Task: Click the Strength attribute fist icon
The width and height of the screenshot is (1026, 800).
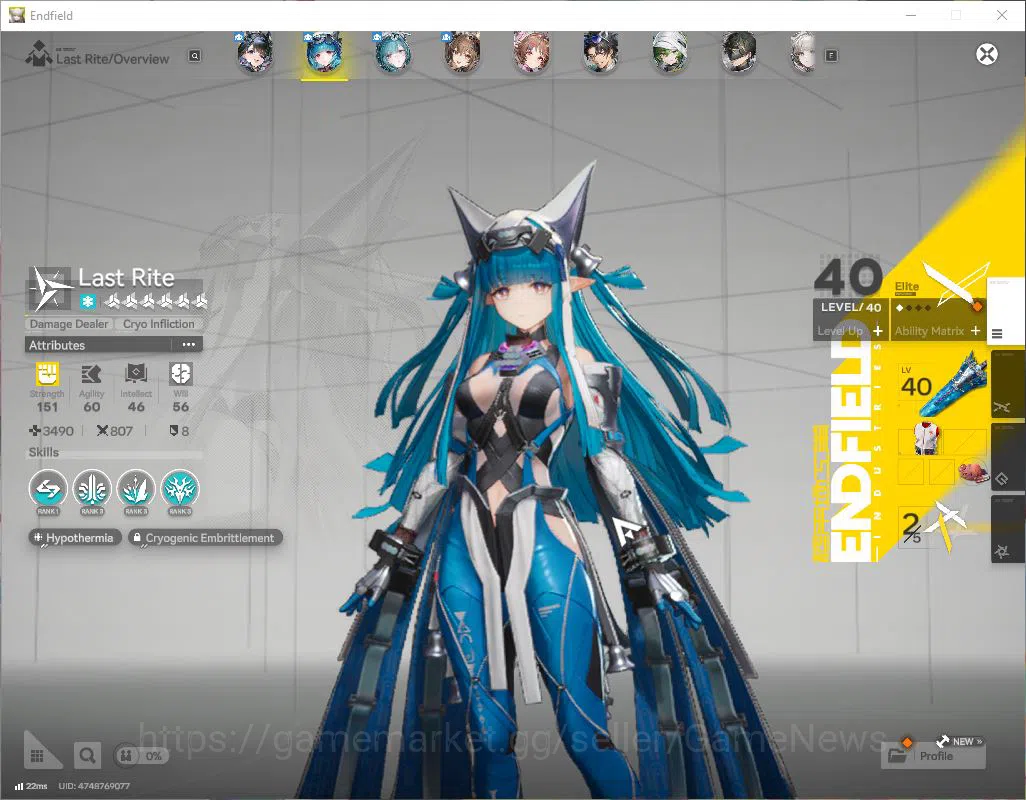Action: (x=47, y=374)
